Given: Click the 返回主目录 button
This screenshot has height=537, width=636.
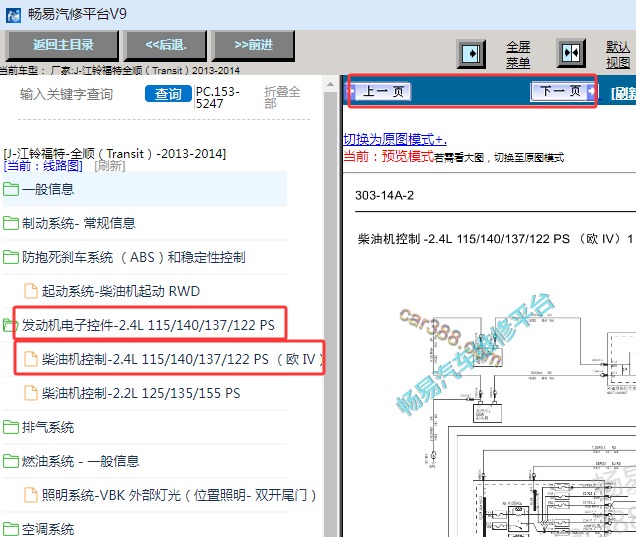Looking at the screenshot, I should tap(63, 45).
